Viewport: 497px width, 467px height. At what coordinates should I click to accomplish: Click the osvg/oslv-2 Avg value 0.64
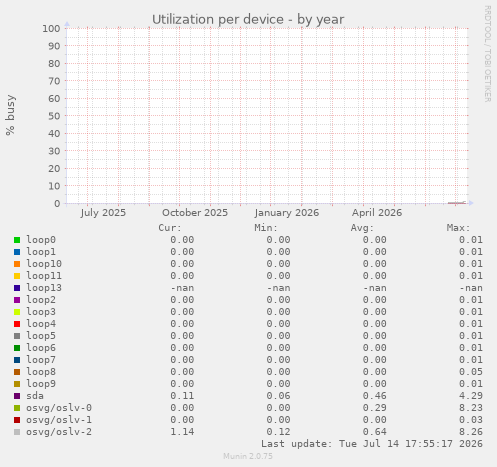375,432
